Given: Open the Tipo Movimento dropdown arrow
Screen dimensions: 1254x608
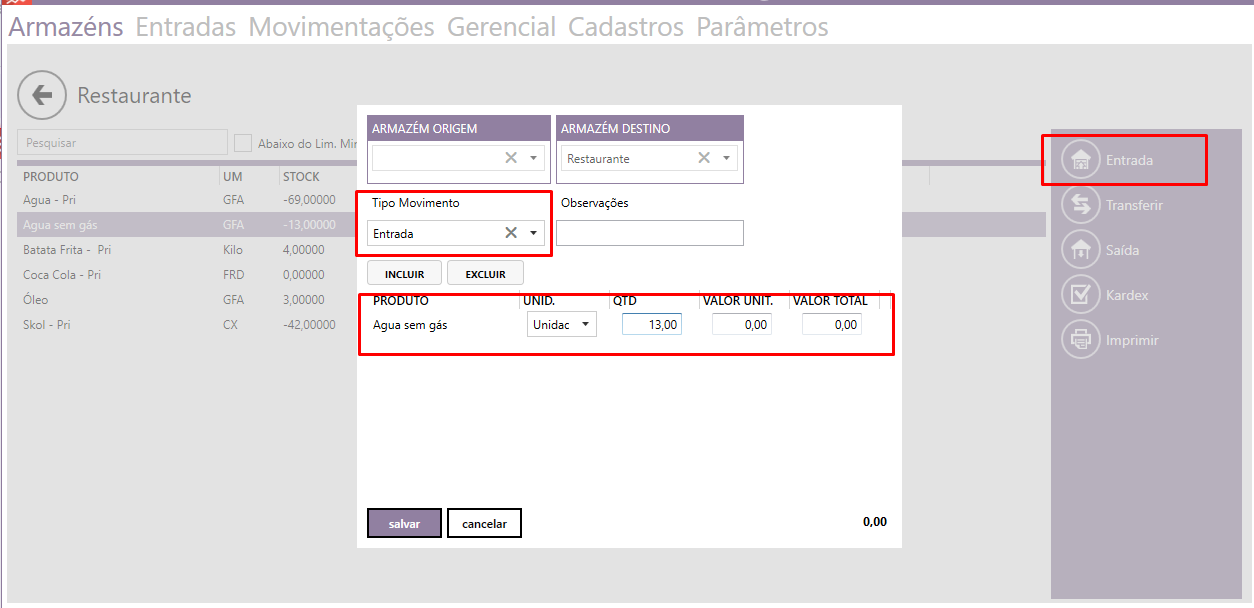Looking at the screenshot, I should (x=534, y=233).
